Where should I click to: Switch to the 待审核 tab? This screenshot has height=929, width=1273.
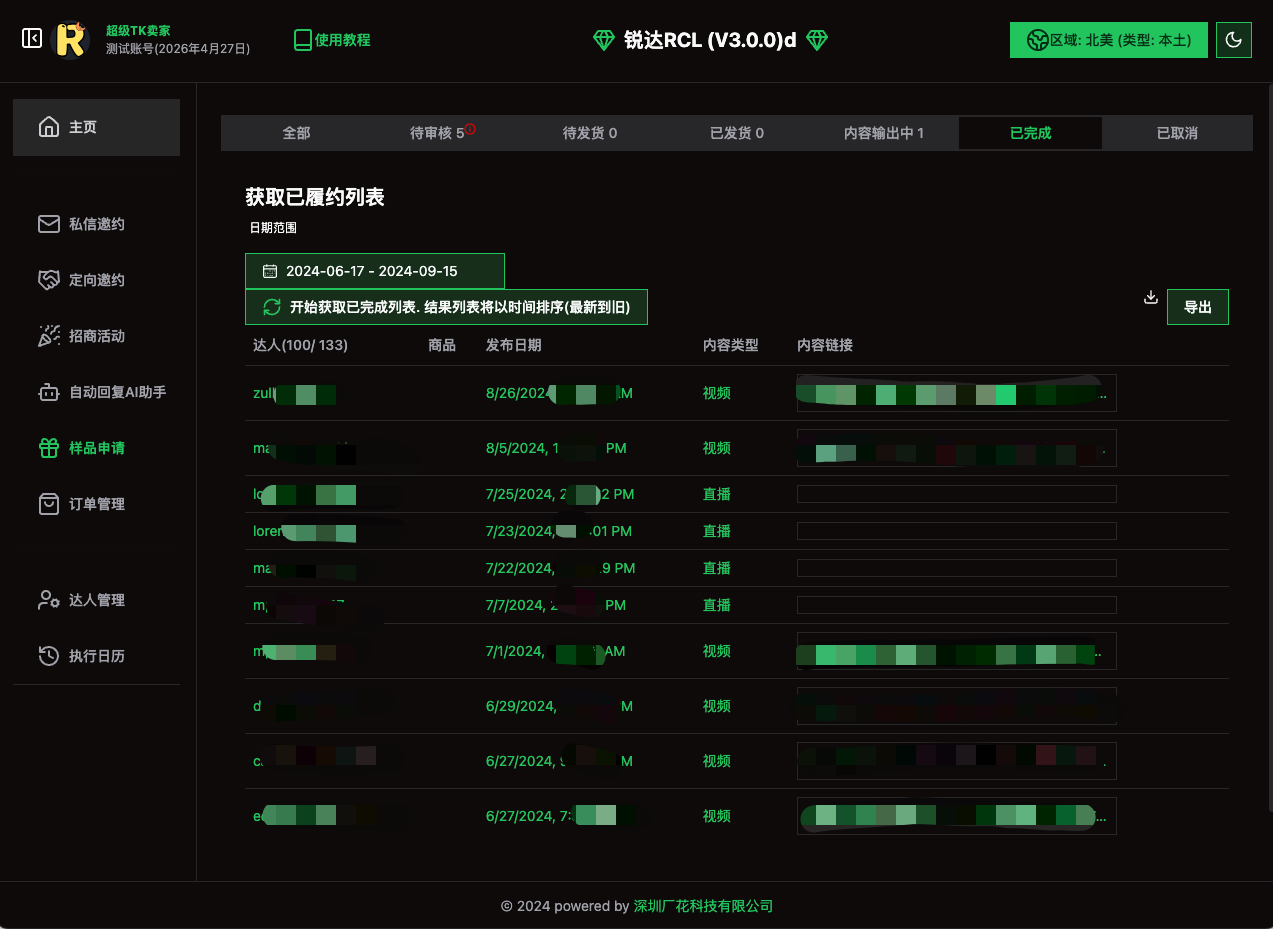point(437,133)
